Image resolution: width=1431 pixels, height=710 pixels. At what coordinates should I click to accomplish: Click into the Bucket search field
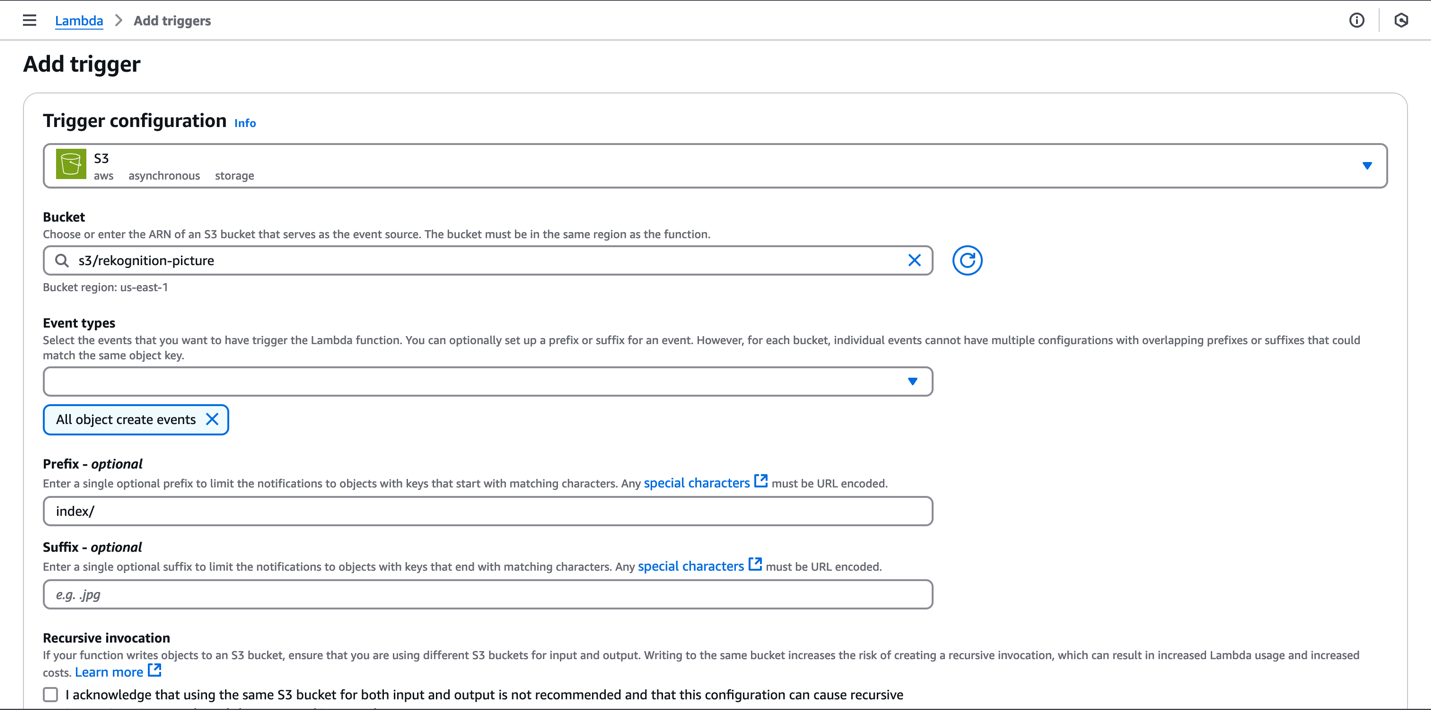point(488,261)
